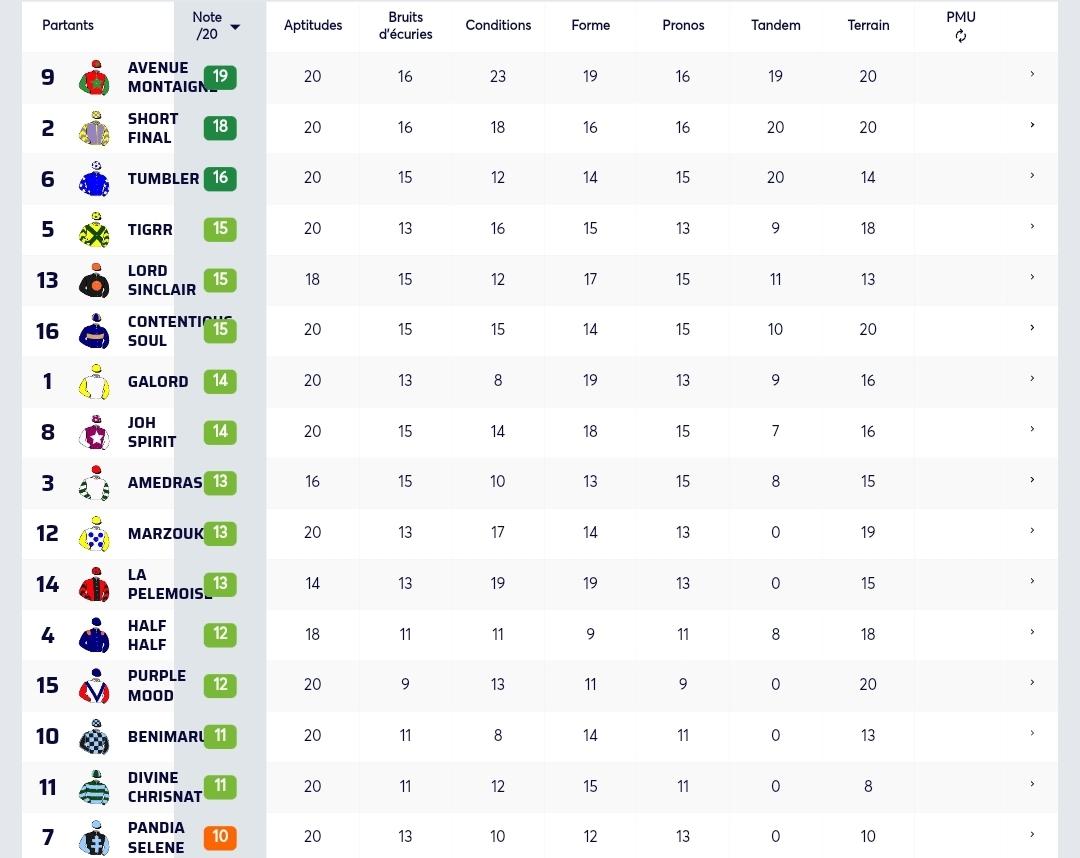Click the PMU refresh icon

pos(961,36)
